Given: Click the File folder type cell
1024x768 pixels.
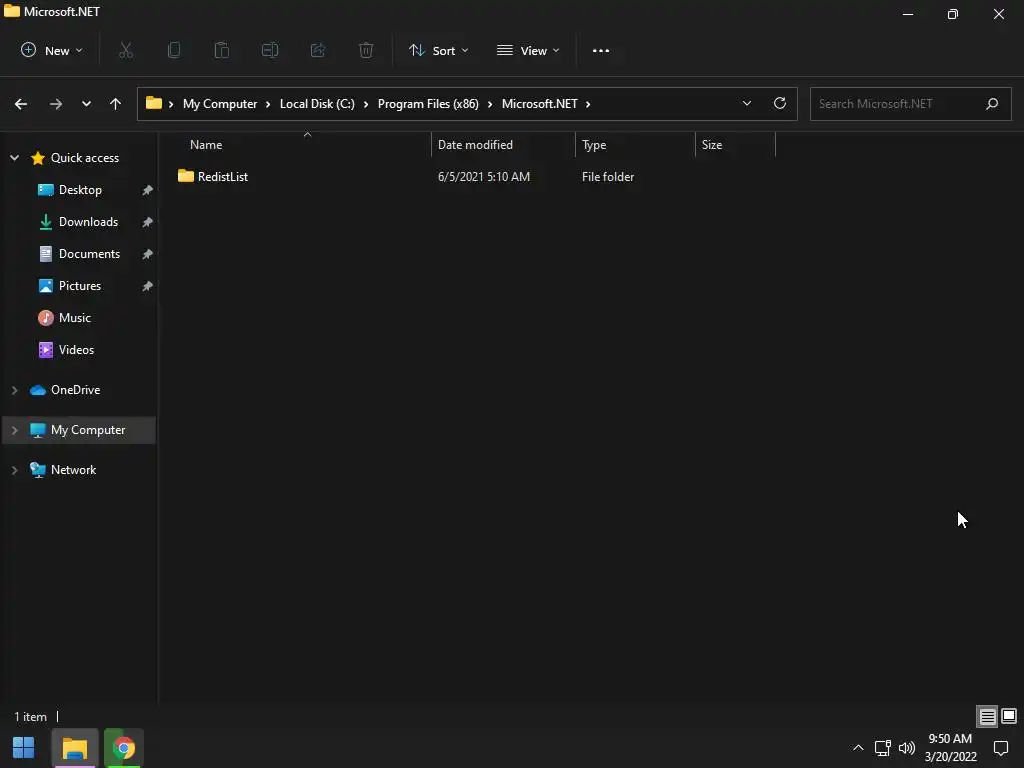Looking at the screenshot, I should pos(608,176).
